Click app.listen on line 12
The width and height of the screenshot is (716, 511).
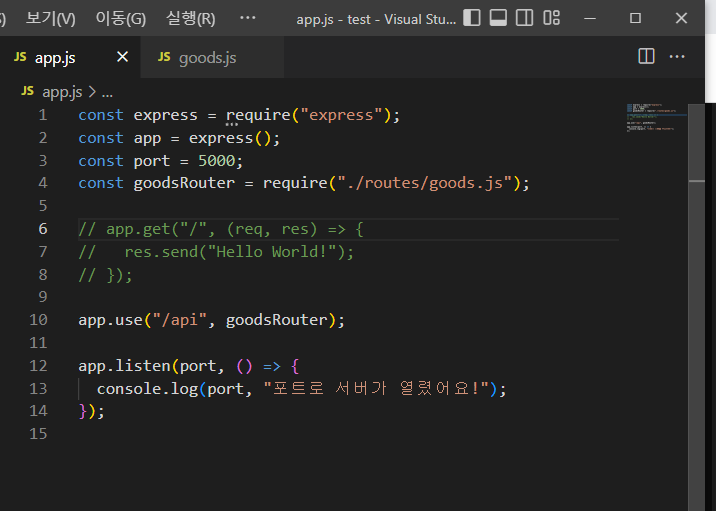pos(124,366)
